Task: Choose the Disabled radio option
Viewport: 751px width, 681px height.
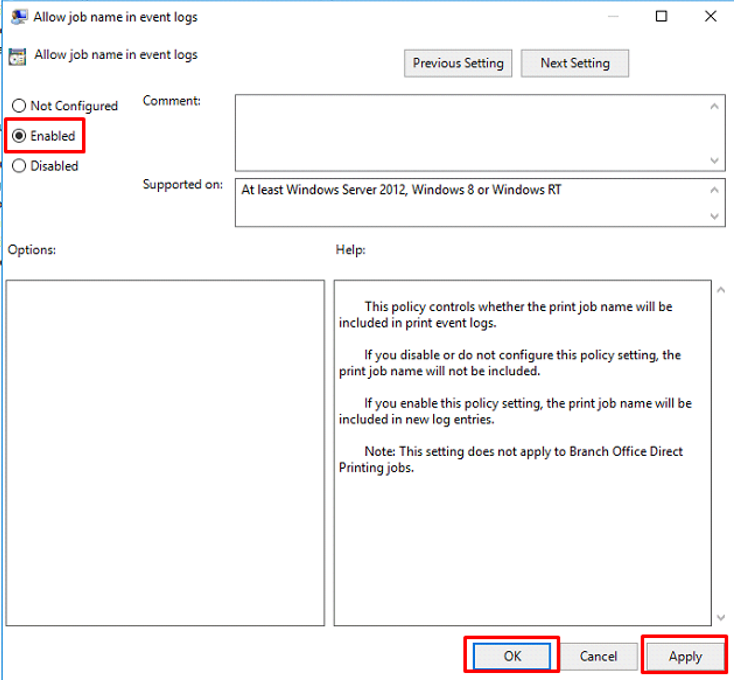Action: (19, 166)
